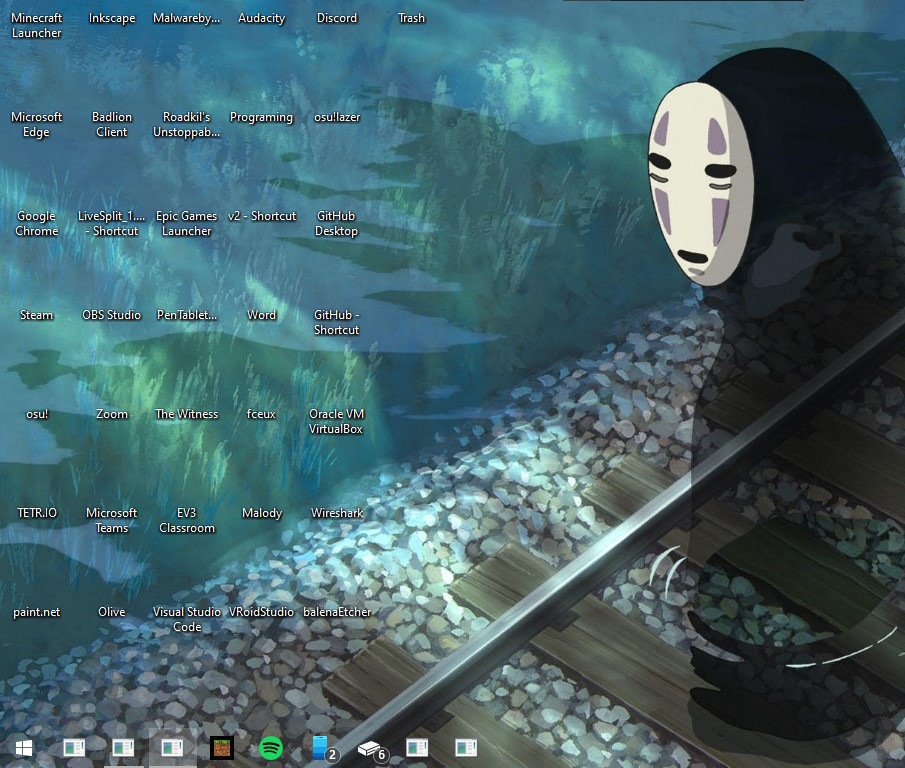Open the Windows Start menu
The height and width of the screenshot is (768, 905).
pos(23,747)
